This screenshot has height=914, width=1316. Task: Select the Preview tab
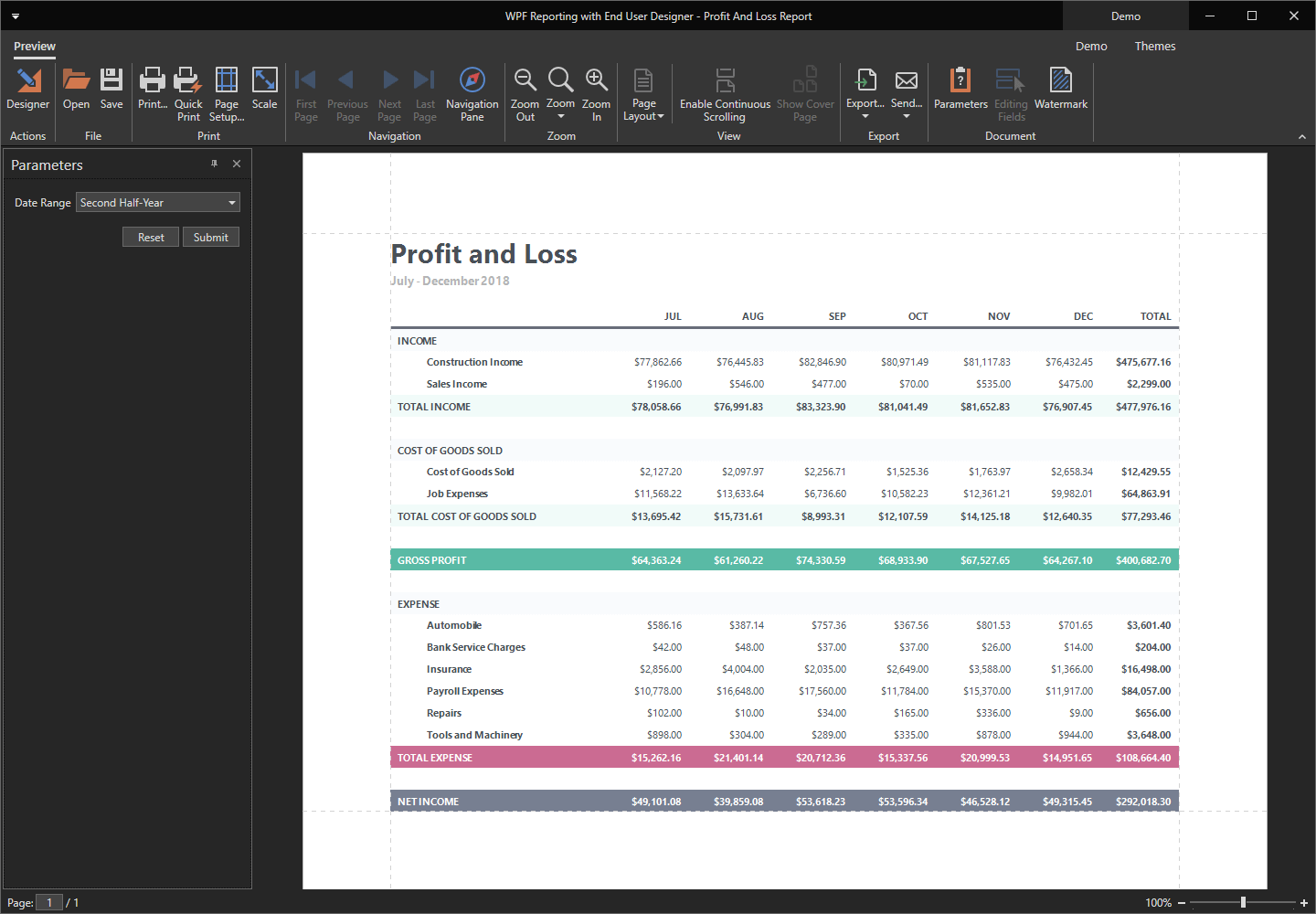(34, 46)
